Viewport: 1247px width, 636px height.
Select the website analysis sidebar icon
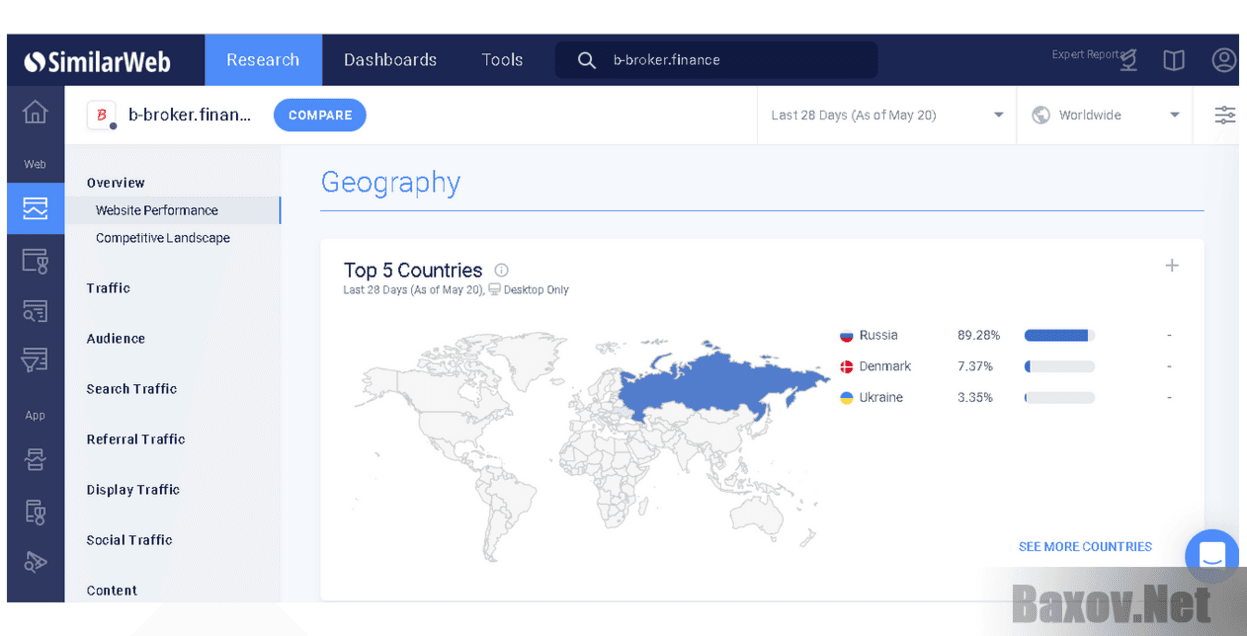coord(35,209)
